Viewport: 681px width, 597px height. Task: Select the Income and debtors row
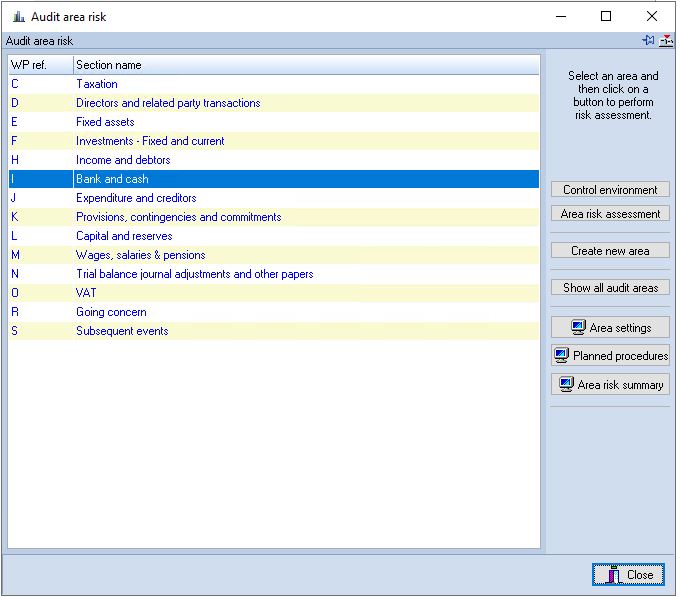pyautogui.click(x=274, y=160)
